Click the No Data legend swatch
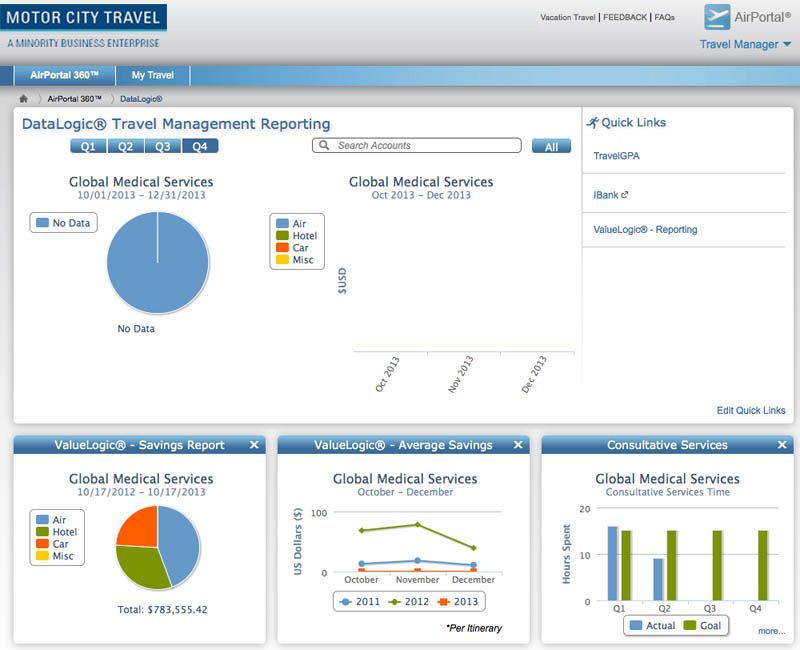The height and width of the screenshot is (650, 800). [42, 223]
